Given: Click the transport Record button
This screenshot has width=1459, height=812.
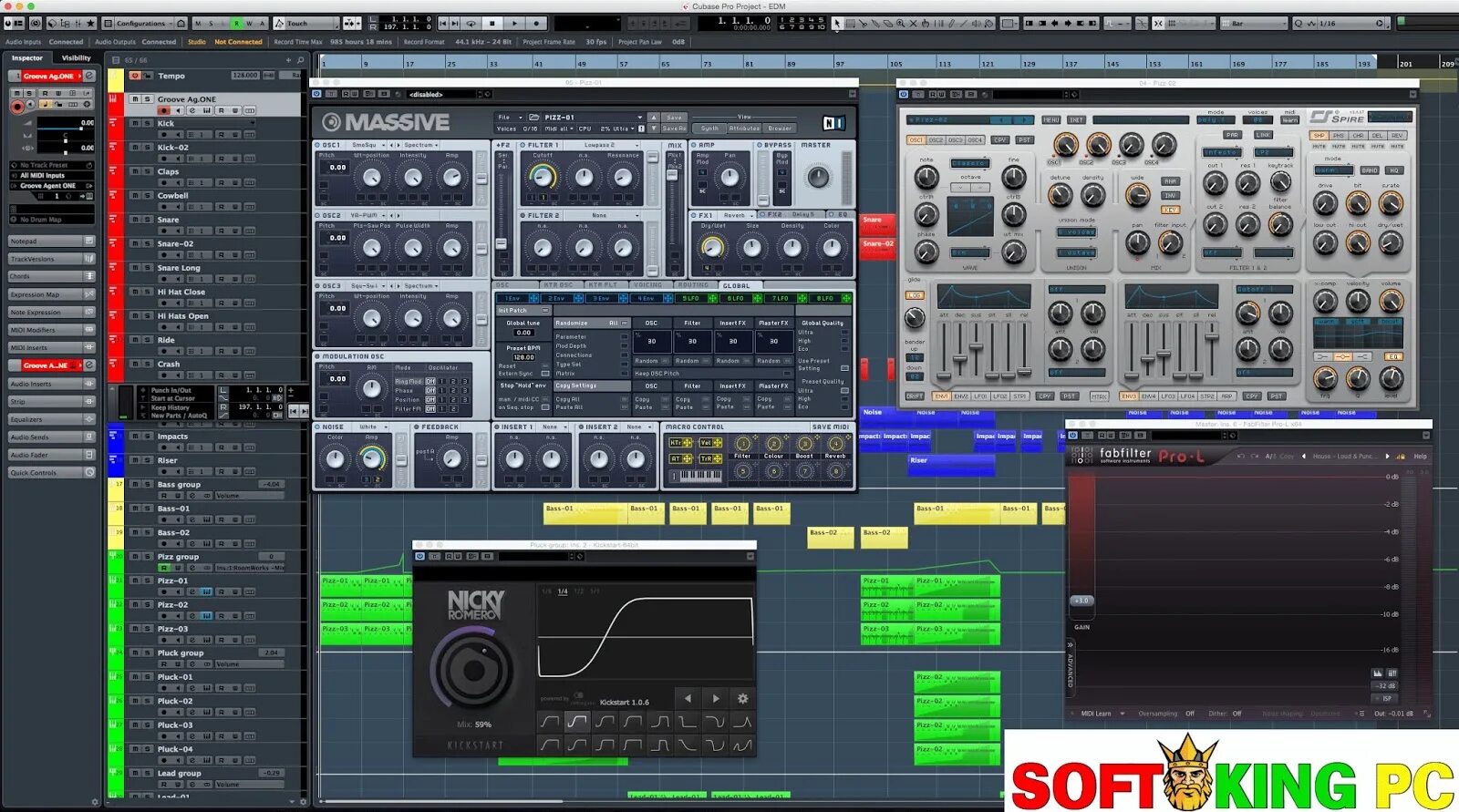Looking at the screenshot, I should (x=536, y=23).
